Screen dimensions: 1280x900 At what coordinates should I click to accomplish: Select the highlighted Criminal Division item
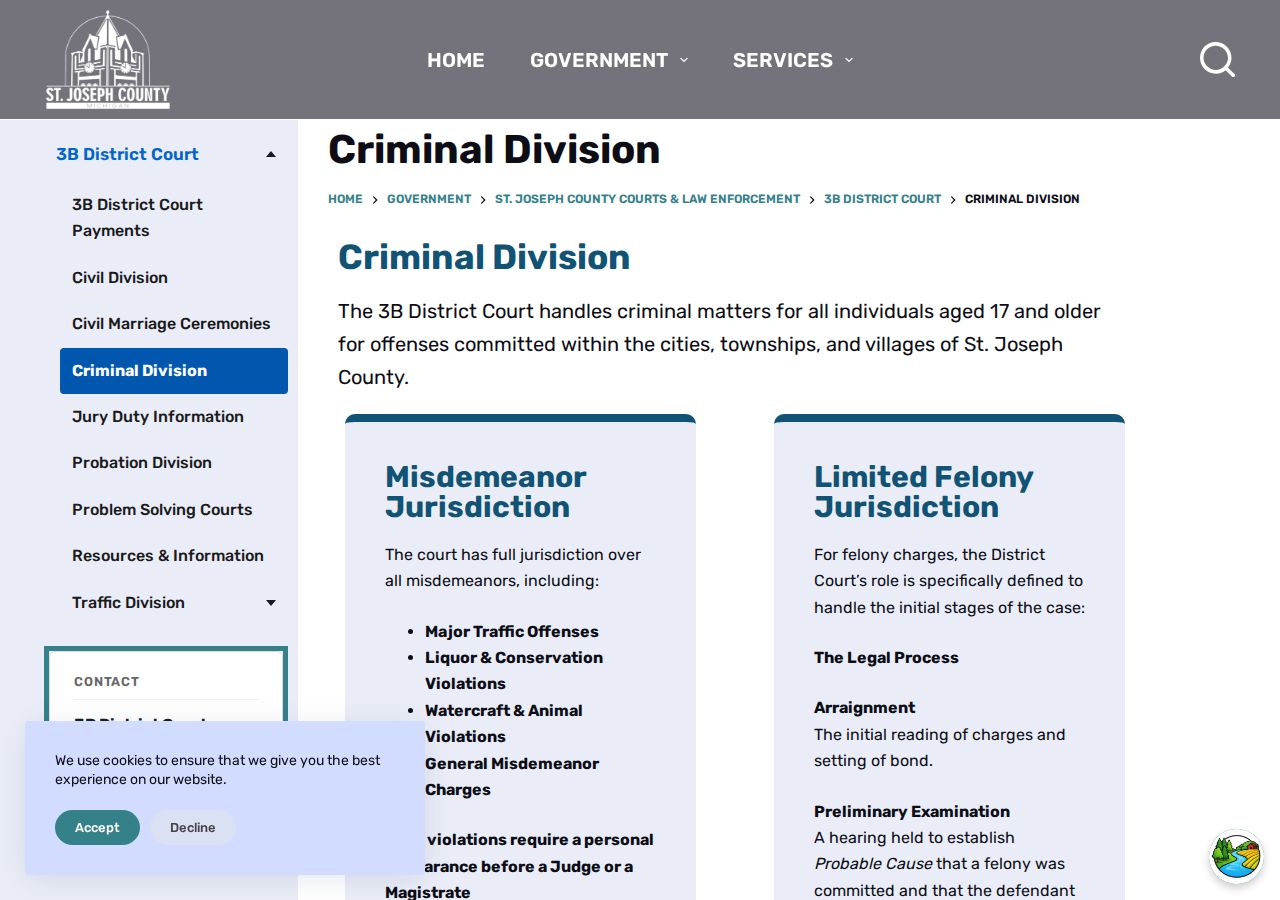[174, 371]
